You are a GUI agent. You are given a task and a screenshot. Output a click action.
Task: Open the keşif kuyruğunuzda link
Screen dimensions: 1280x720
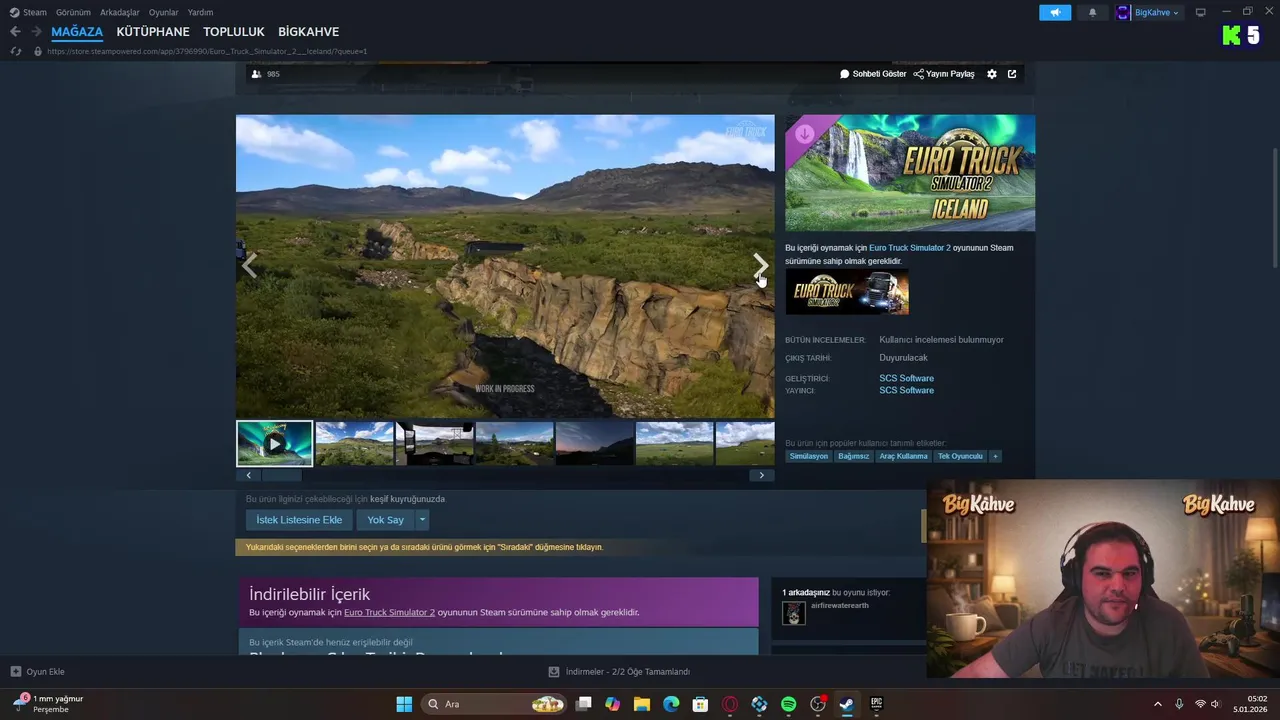[407, 499]
